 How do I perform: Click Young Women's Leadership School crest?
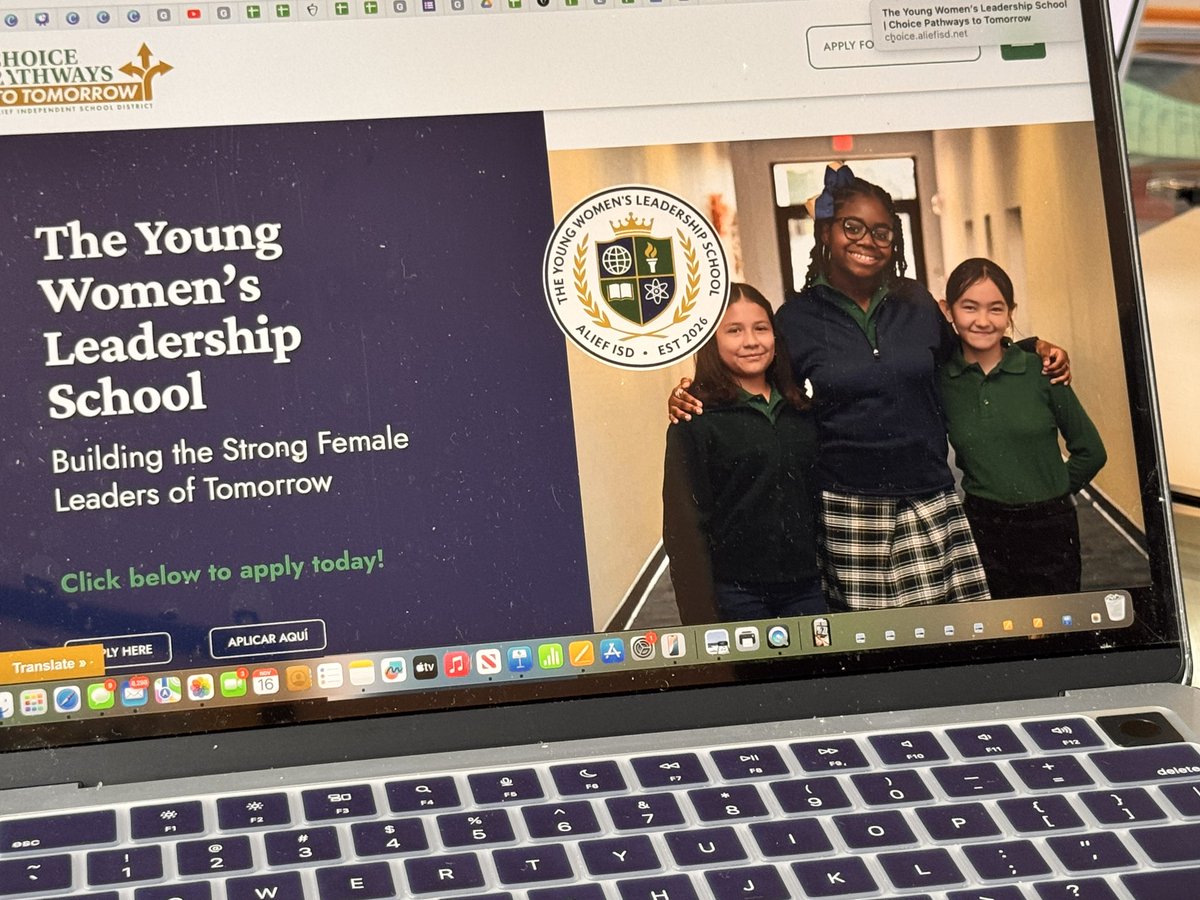click(x=636, y=276)
